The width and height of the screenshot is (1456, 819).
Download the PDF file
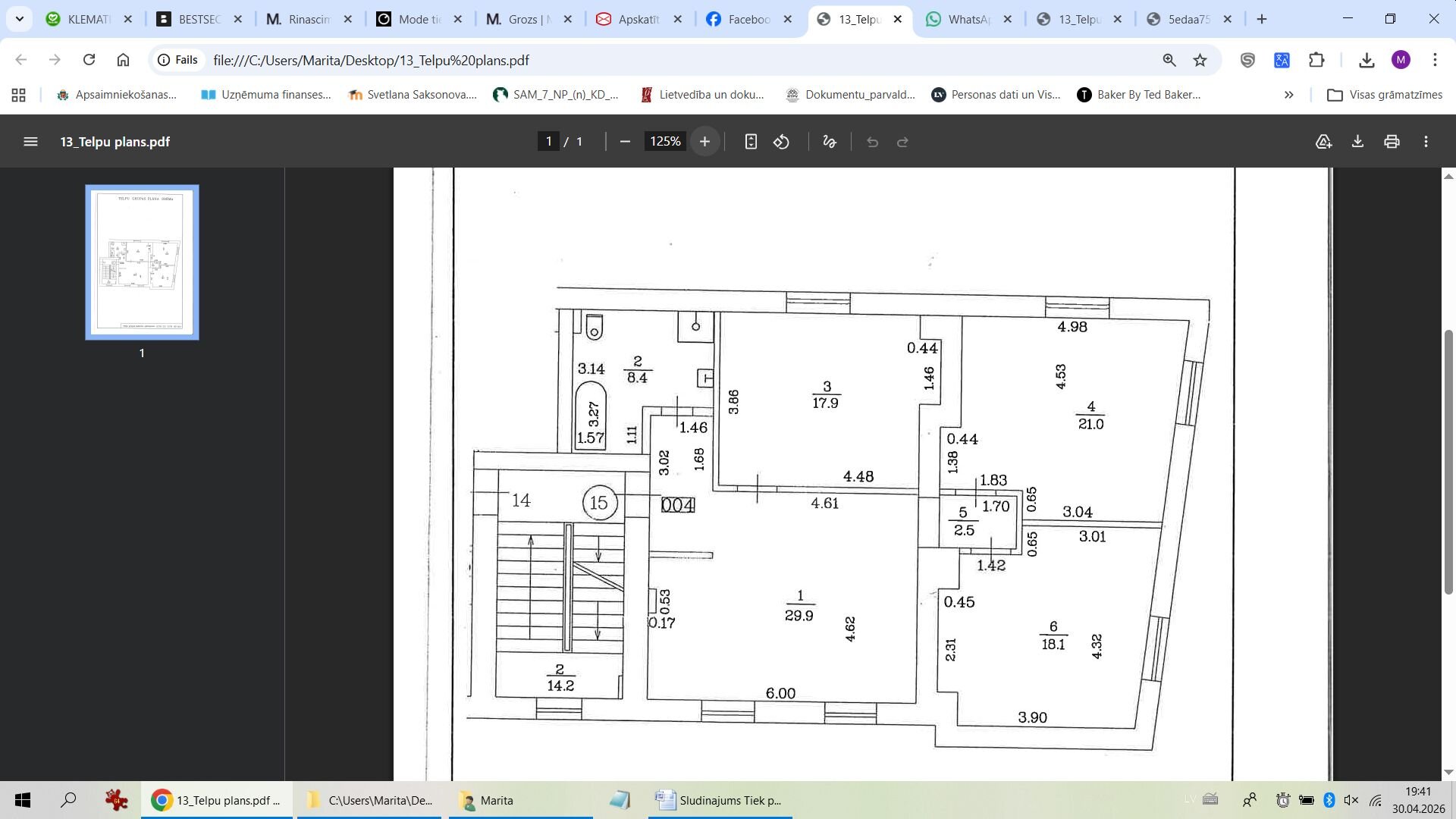[1357, 142]
